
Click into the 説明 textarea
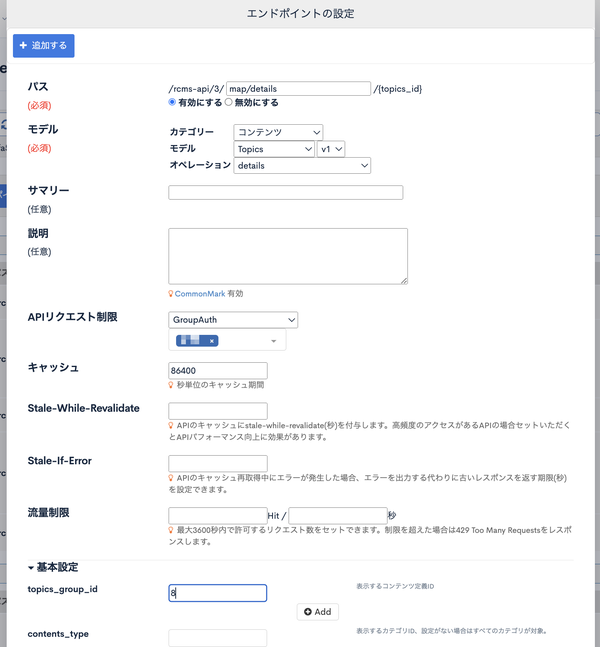[x=288, y=256]
